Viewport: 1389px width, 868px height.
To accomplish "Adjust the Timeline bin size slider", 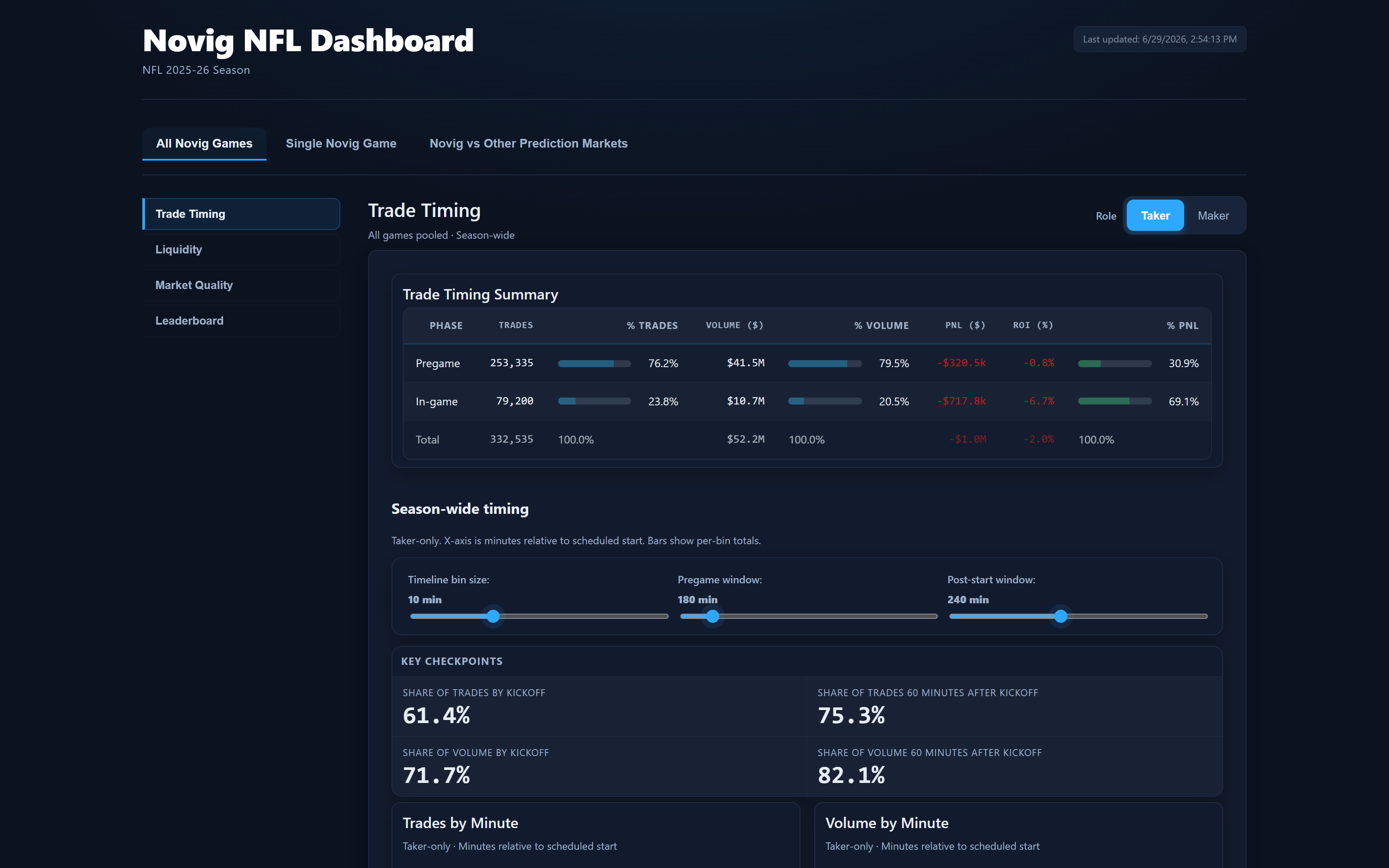I will coord(539,617).
